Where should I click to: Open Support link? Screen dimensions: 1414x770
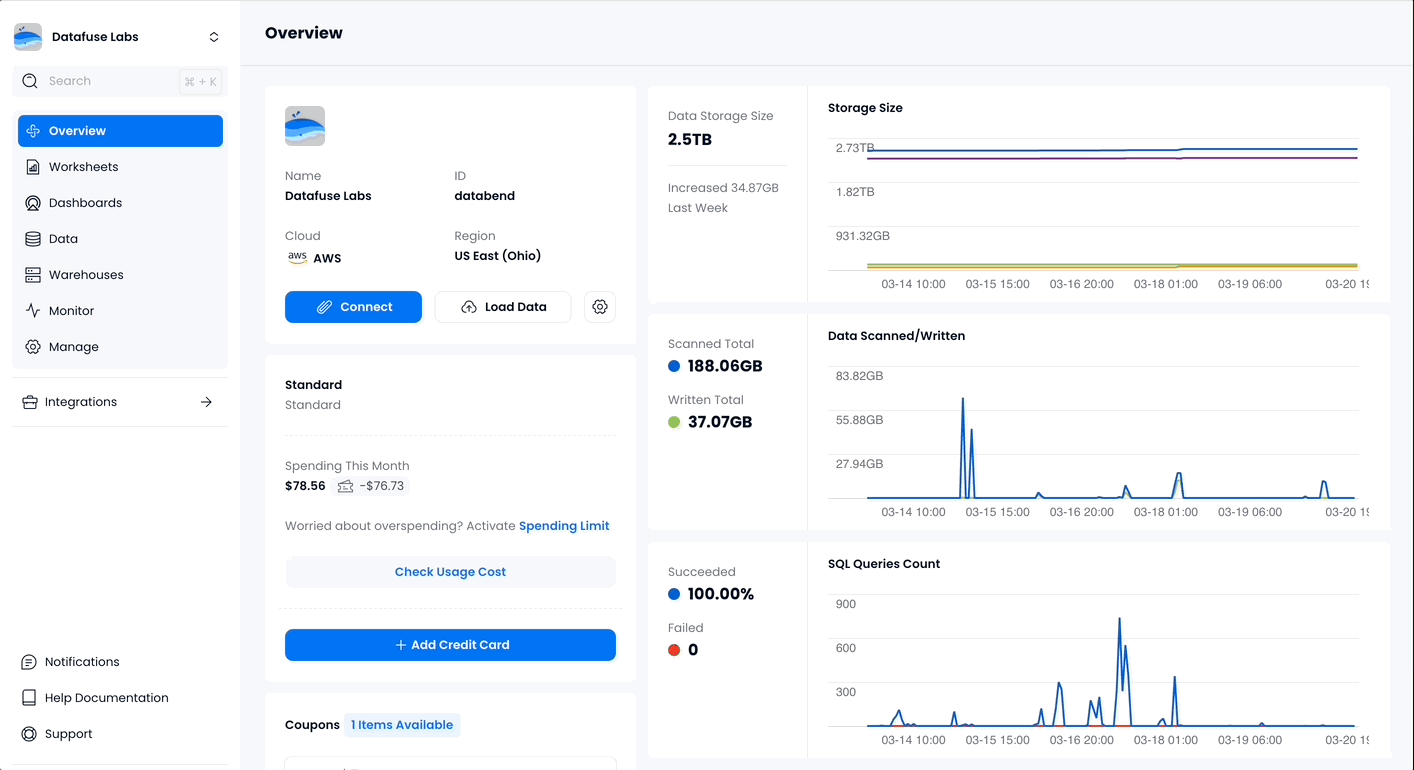pos(69,734)
